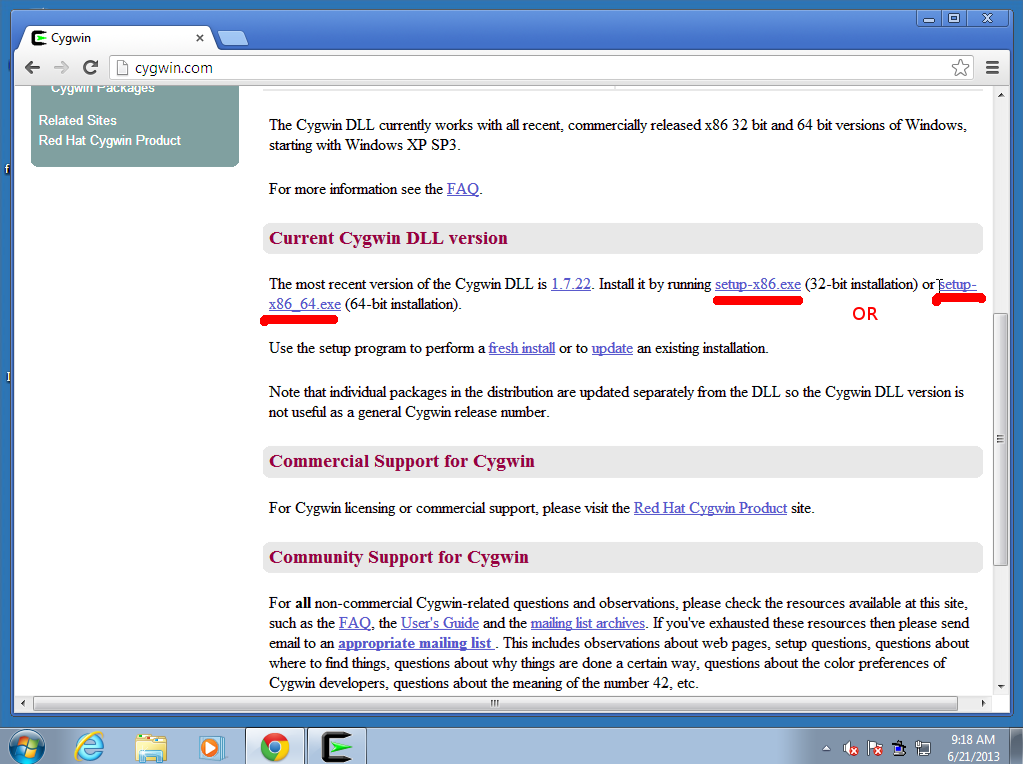Launch Windows Media Player from taskbar
The height and width of the screenshot is (764, 1023).
[x=211, y=747]
